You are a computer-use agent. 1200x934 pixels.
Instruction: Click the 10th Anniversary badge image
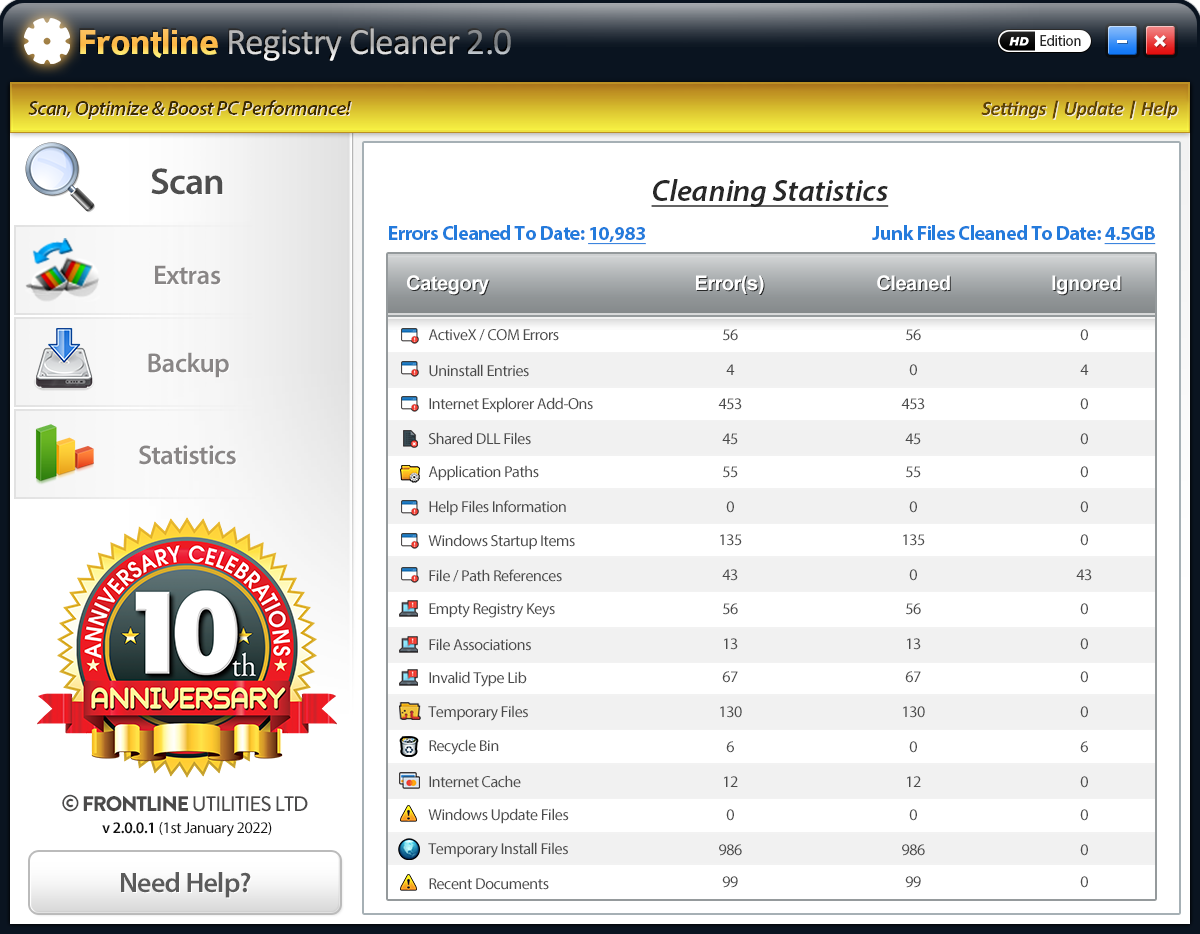pos(187,646)
